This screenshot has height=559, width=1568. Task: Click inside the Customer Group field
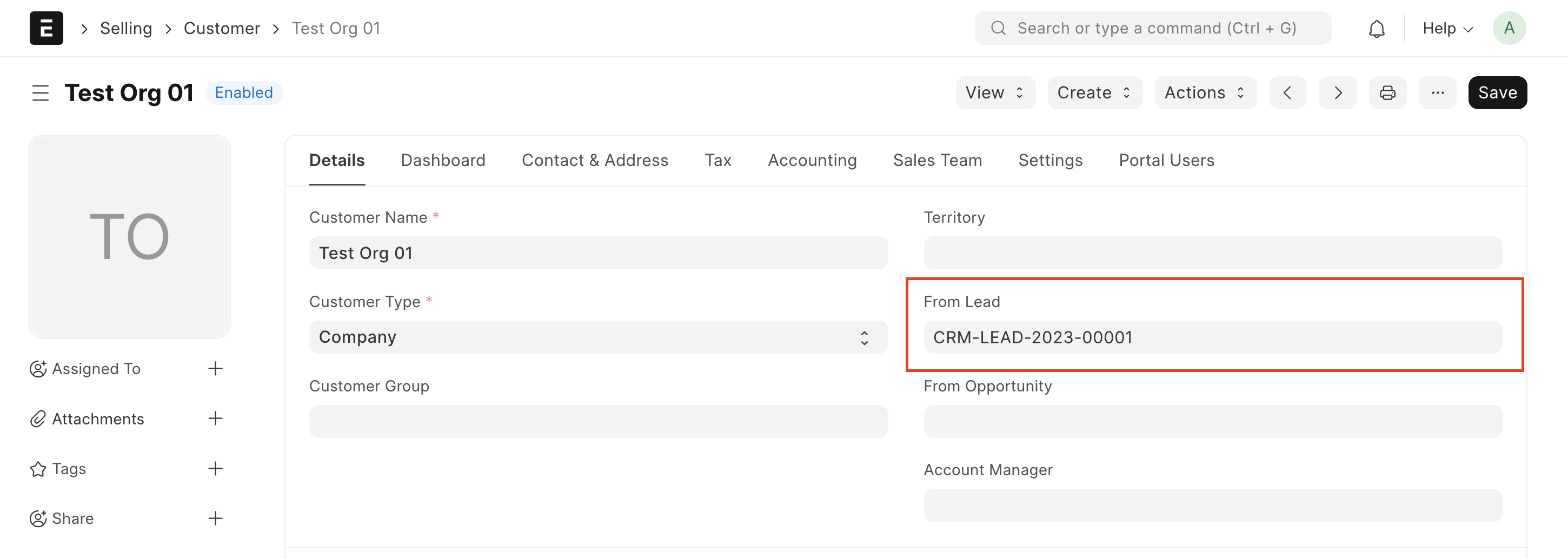(x=598, y=421)
